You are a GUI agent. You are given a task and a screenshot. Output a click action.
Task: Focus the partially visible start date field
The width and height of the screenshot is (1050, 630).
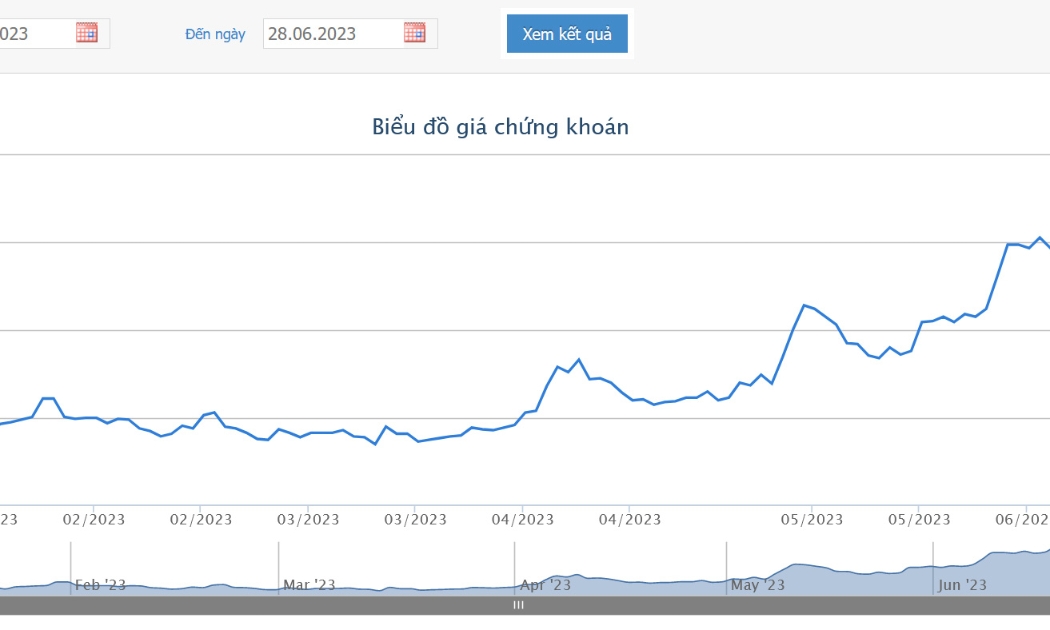[x=55, y=33]
